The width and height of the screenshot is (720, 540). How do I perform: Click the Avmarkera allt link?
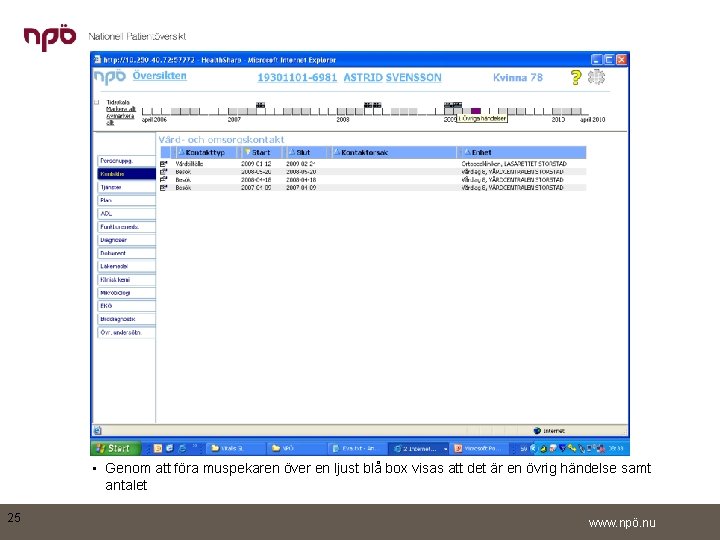coord(120,119)
